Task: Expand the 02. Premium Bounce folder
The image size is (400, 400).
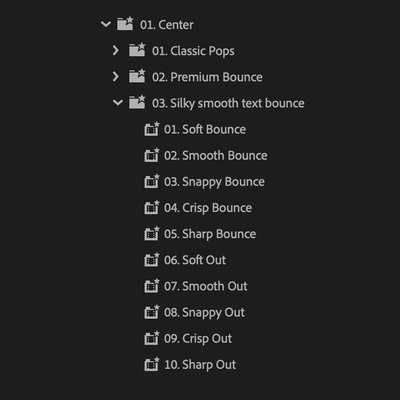Action: point(116,77)
